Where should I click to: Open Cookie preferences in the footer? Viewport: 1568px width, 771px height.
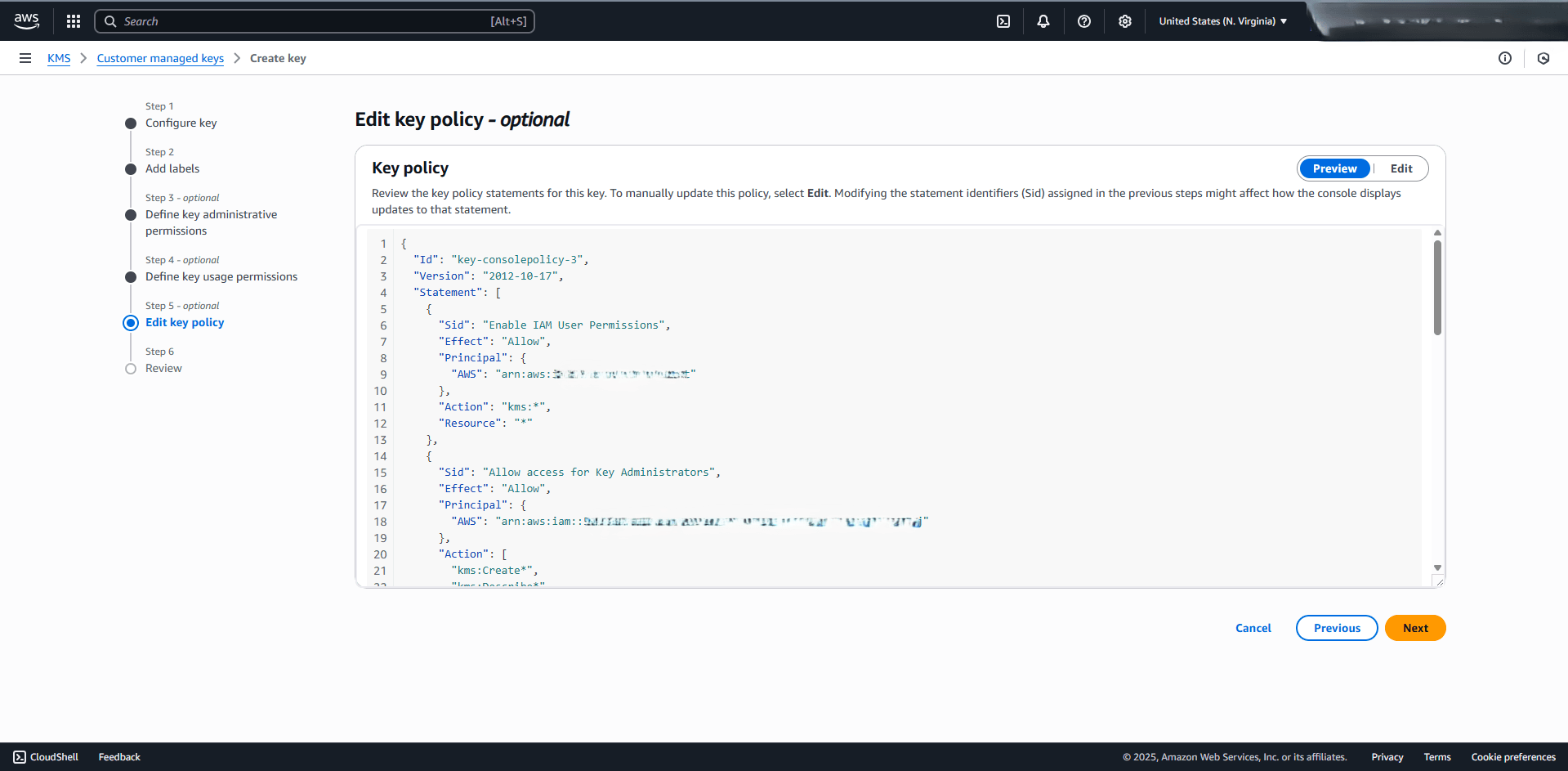click(x=1513, y=756)
